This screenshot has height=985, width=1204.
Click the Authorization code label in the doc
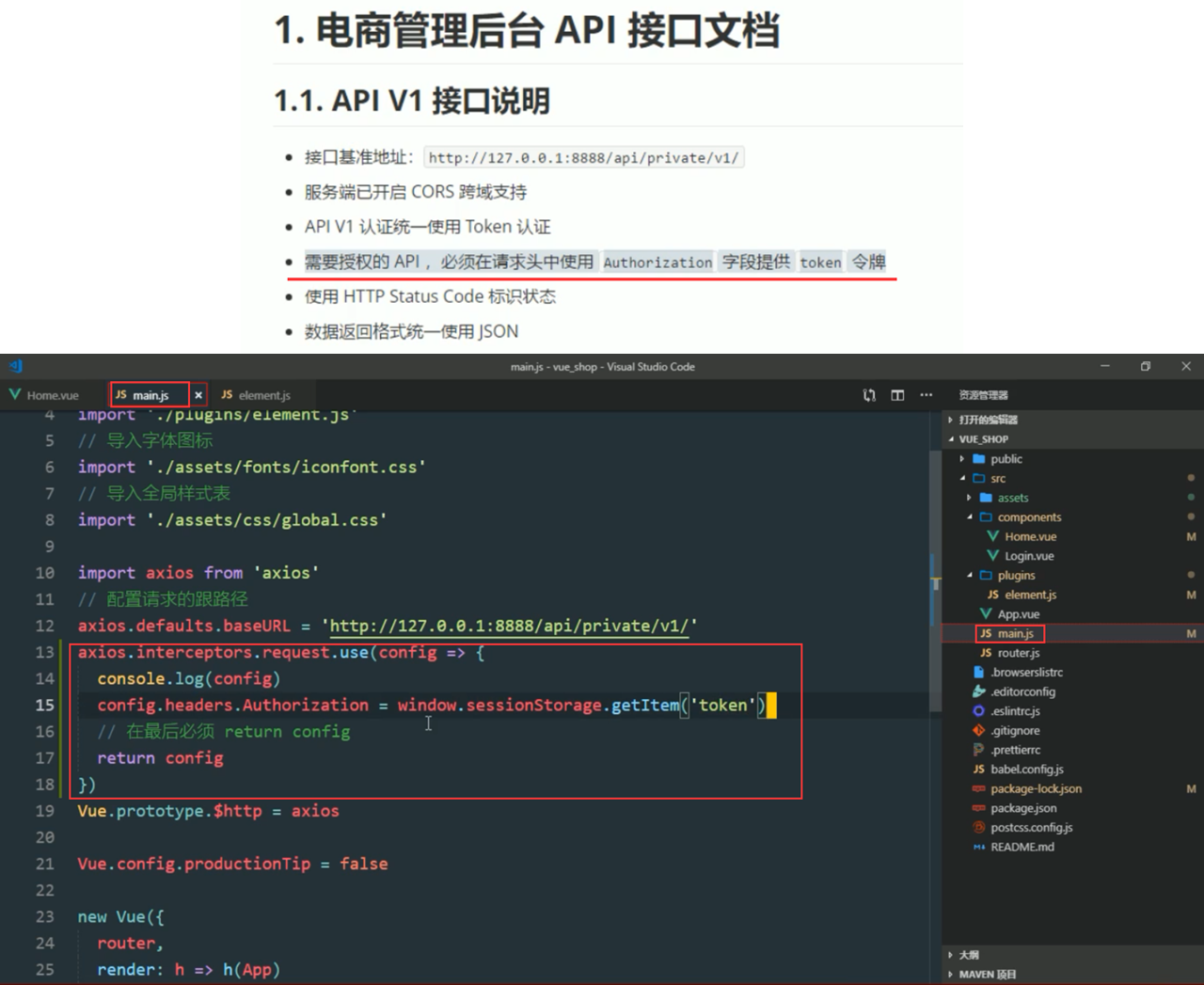[x=657, y=262]
